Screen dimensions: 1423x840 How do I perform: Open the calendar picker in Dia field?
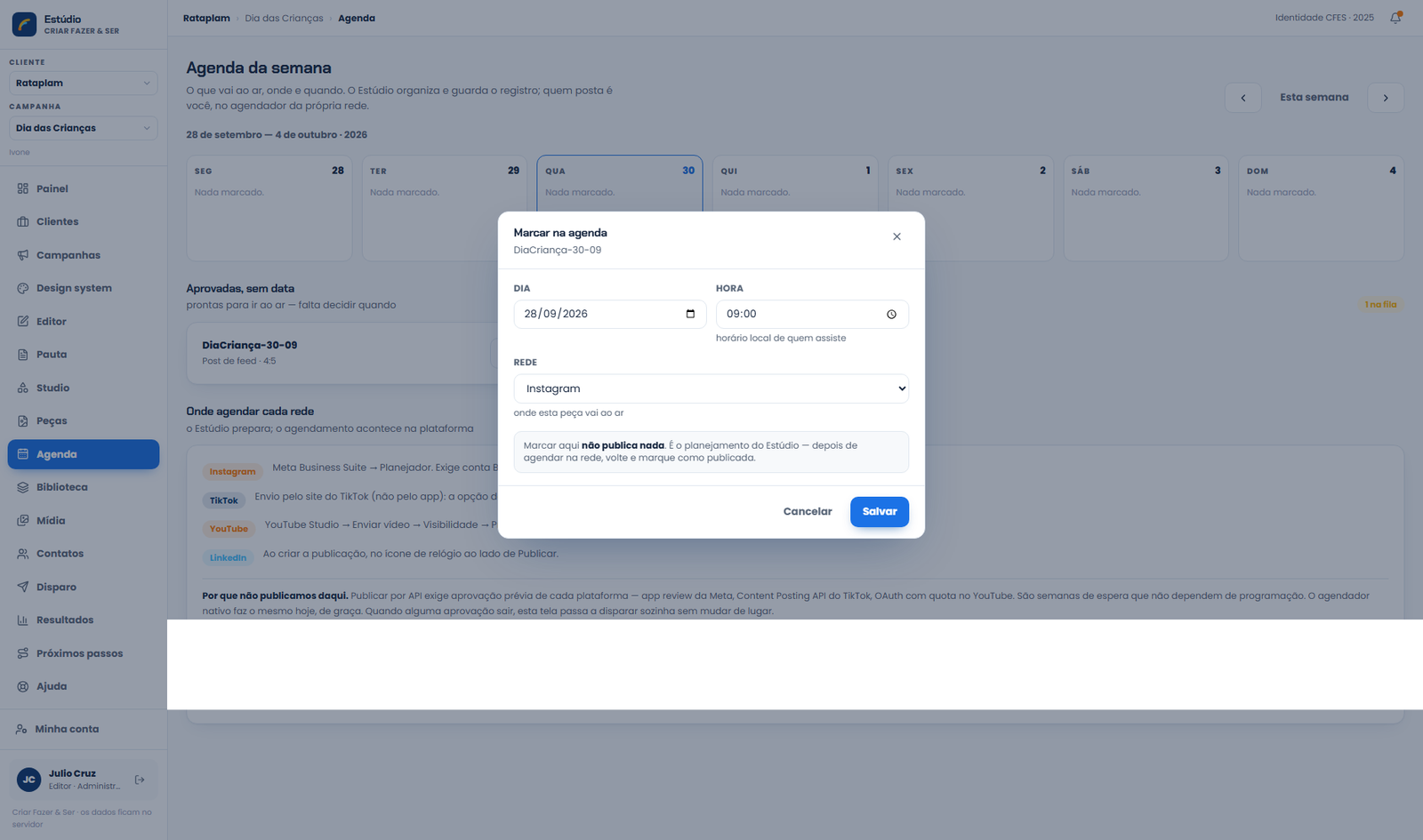[690, 314]
